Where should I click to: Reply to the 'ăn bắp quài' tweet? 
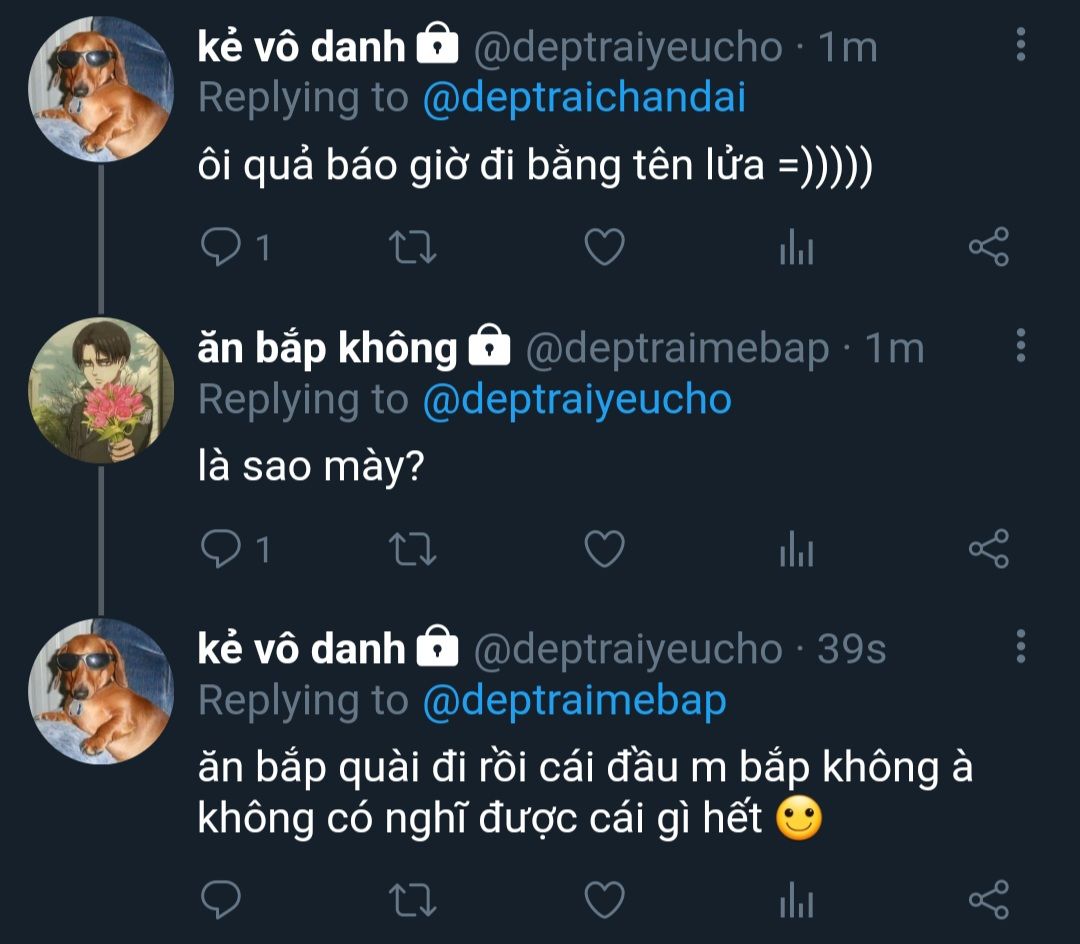tap(219, 899)
